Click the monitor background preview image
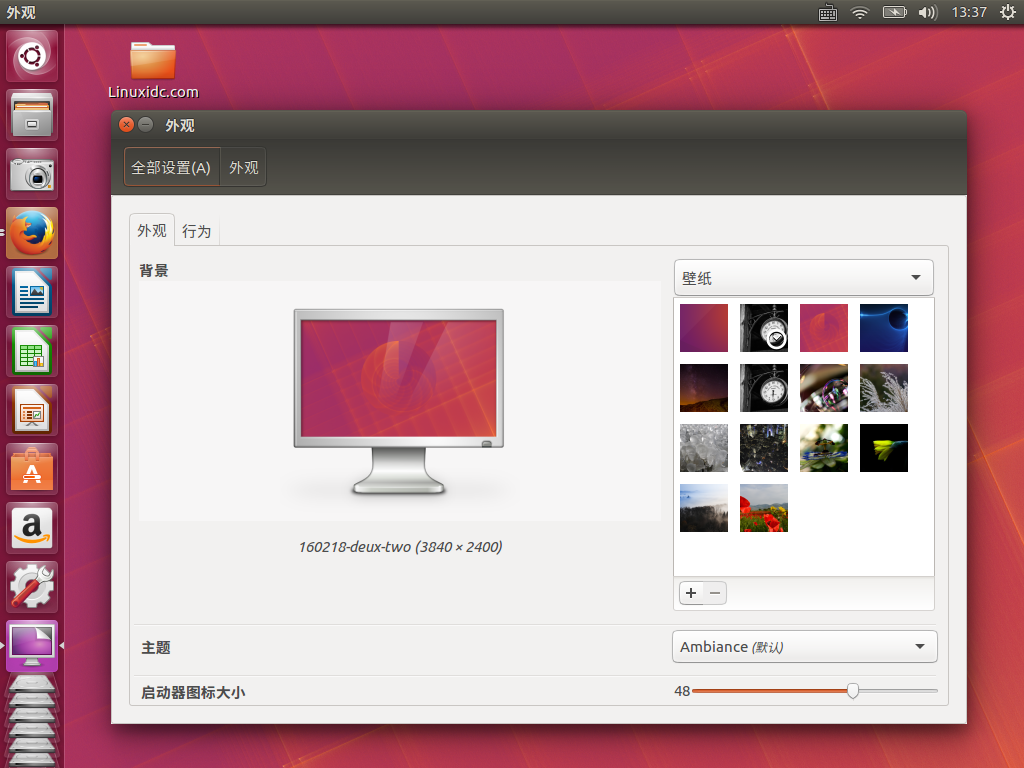Screen dimensions: 1024x768 (398, 401)
